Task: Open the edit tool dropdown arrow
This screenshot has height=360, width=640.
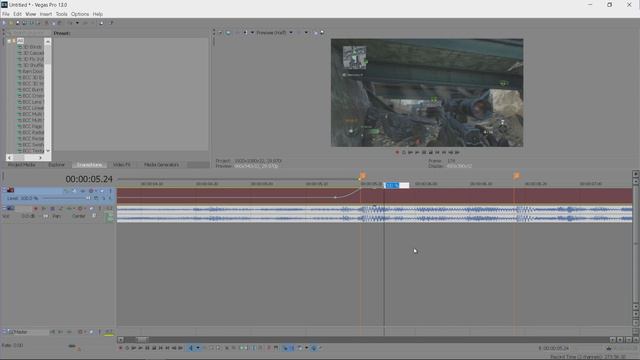Action: [198, 348]
